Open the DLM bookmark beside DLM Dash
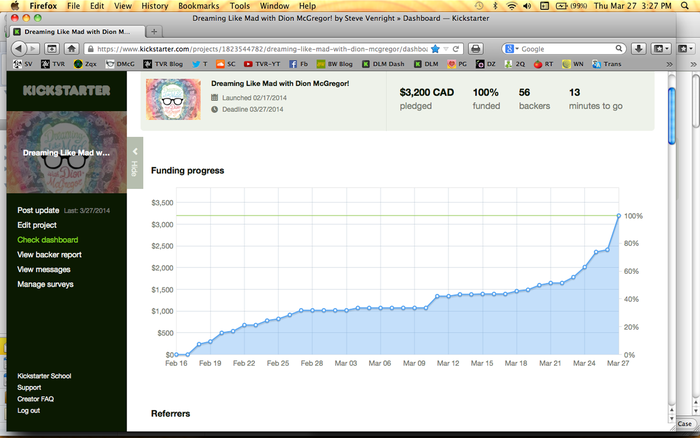Screen dimensions: 700x438 pos(426,64)
